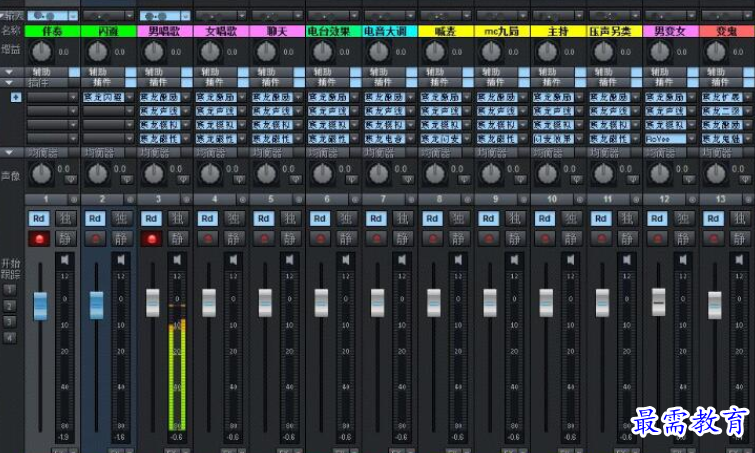Select the 变鬼 channel name label

[x=727, y=31]
